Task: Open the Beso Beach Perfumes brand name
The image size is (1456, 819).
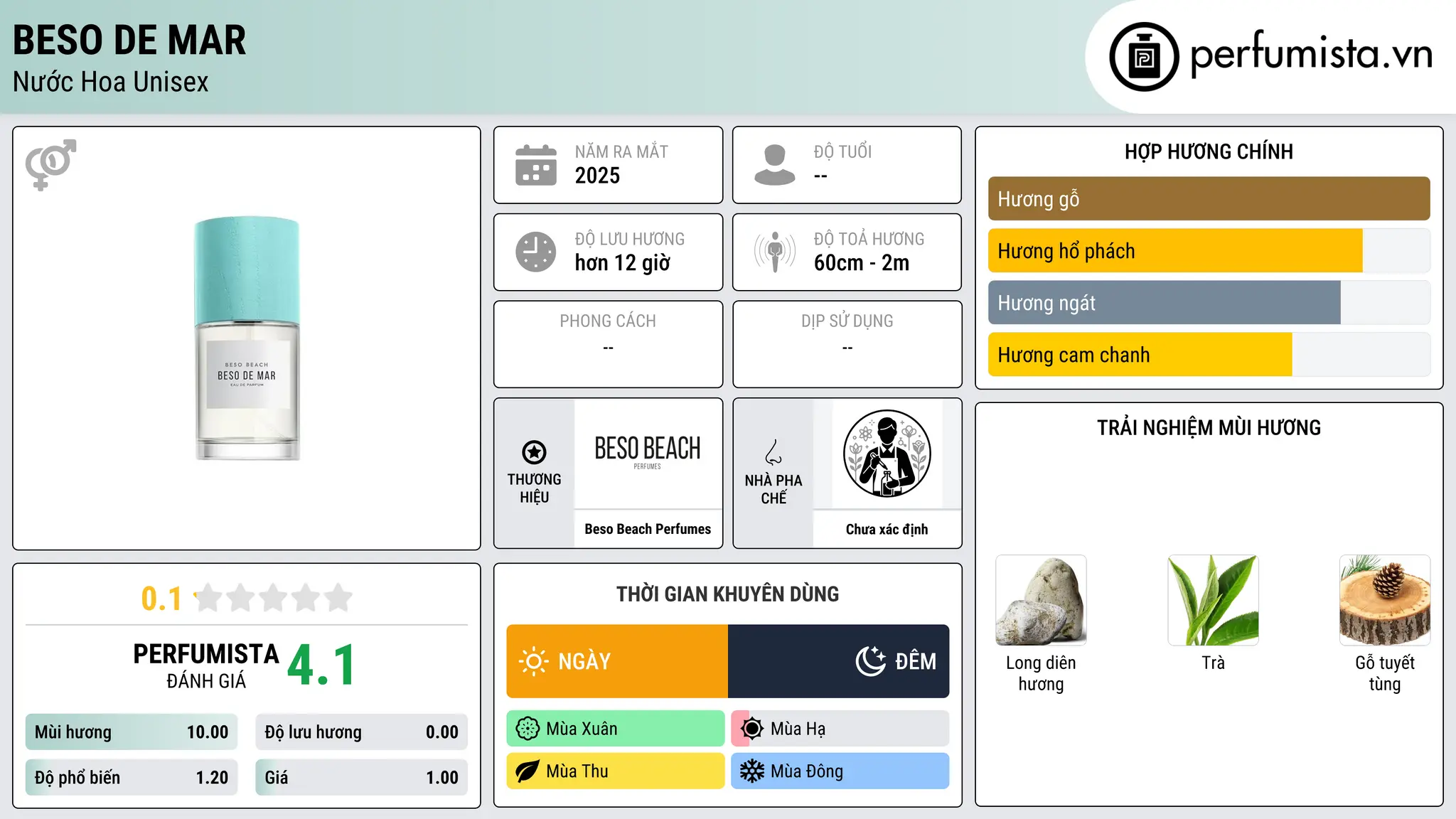Action: [x=648, y=529]
